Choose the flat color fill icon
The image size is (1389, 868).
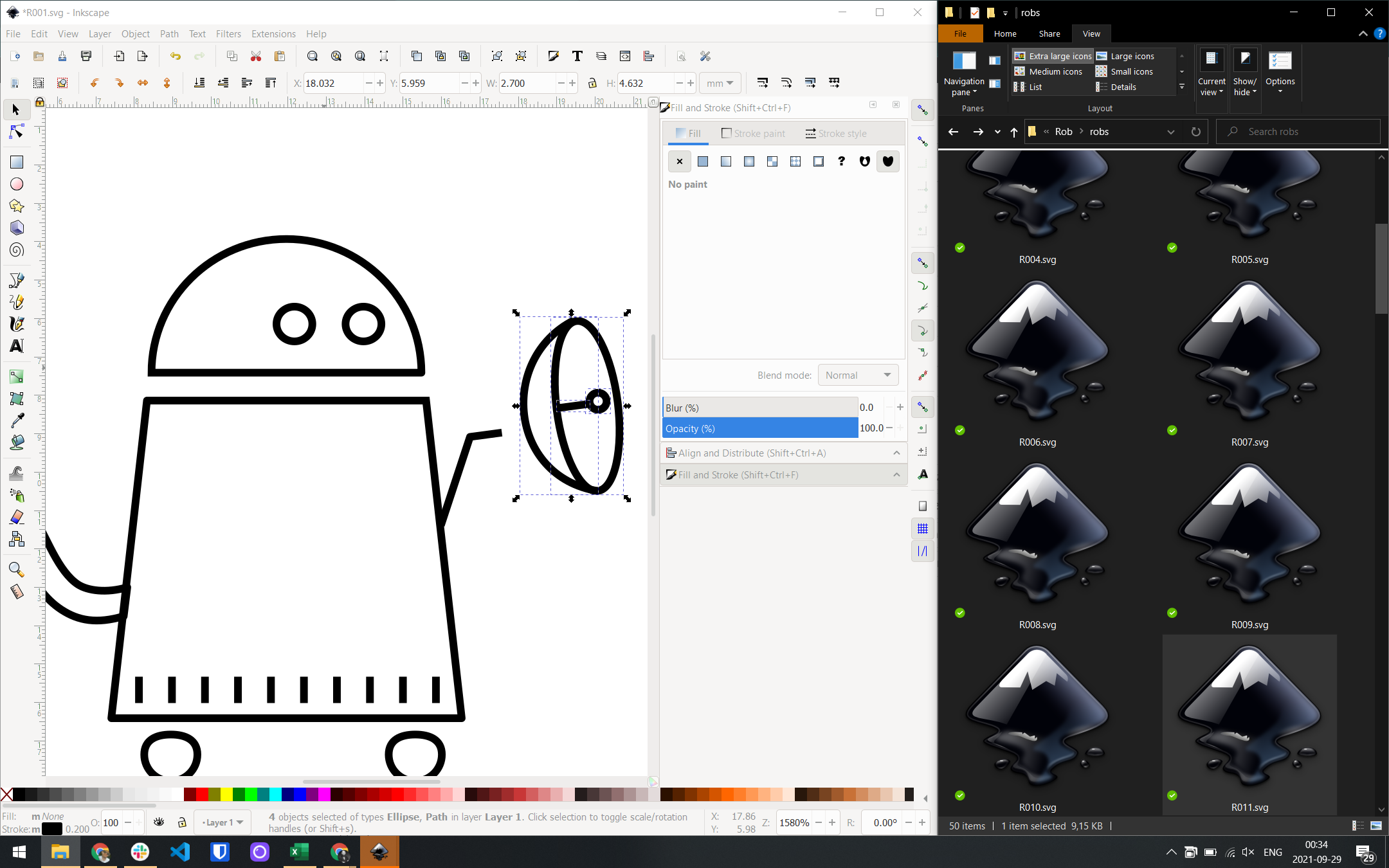tap(703, 161)
